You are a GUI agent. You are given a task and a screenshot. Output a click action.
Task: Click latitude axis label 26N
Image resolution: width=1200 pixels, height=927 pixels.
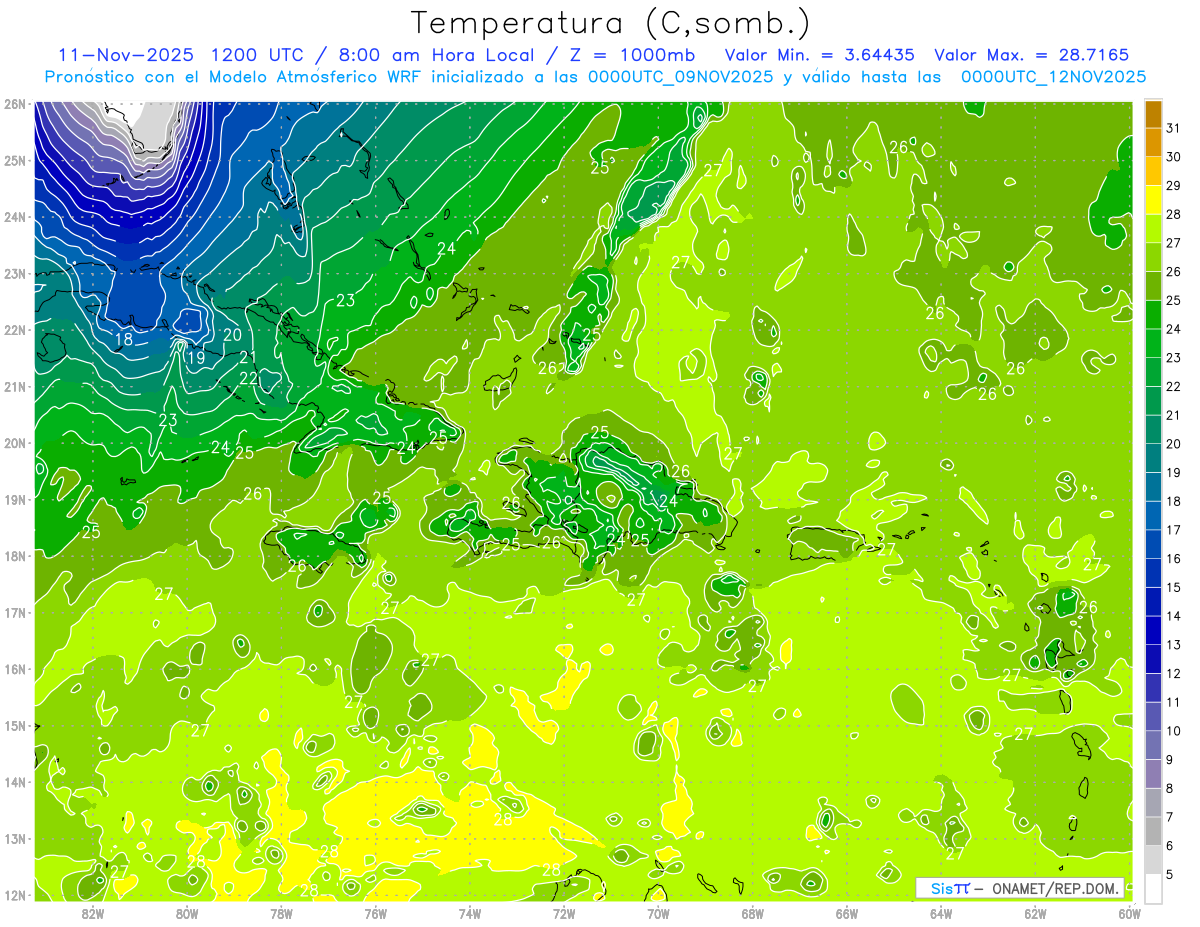[x=15, y=103]
